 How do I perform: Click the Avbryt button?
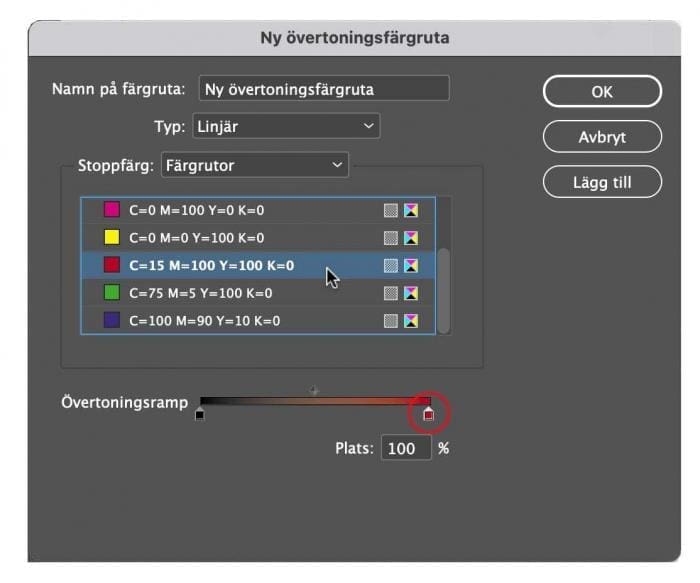point(602,137)
